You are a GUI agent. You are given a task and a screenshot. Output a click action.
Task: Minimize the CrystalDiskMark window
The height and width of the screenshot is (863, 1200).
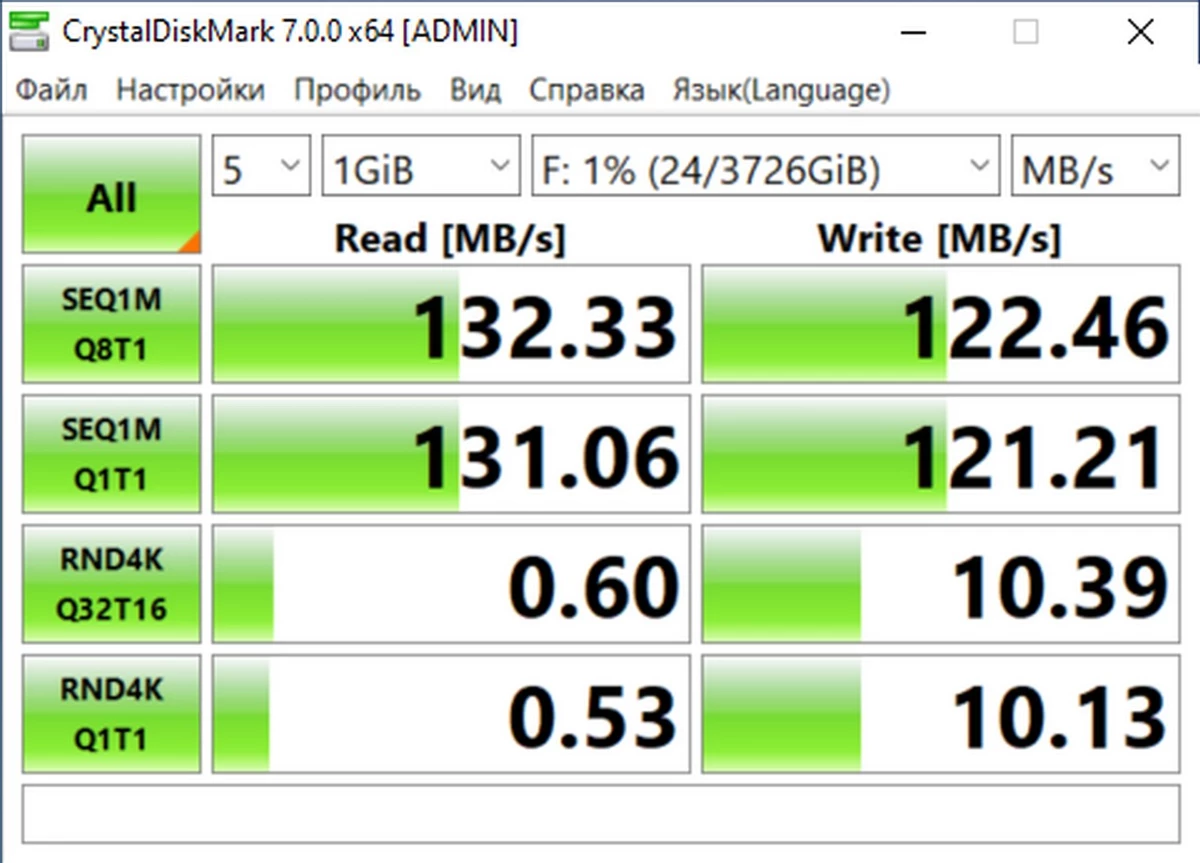[912, 33]
